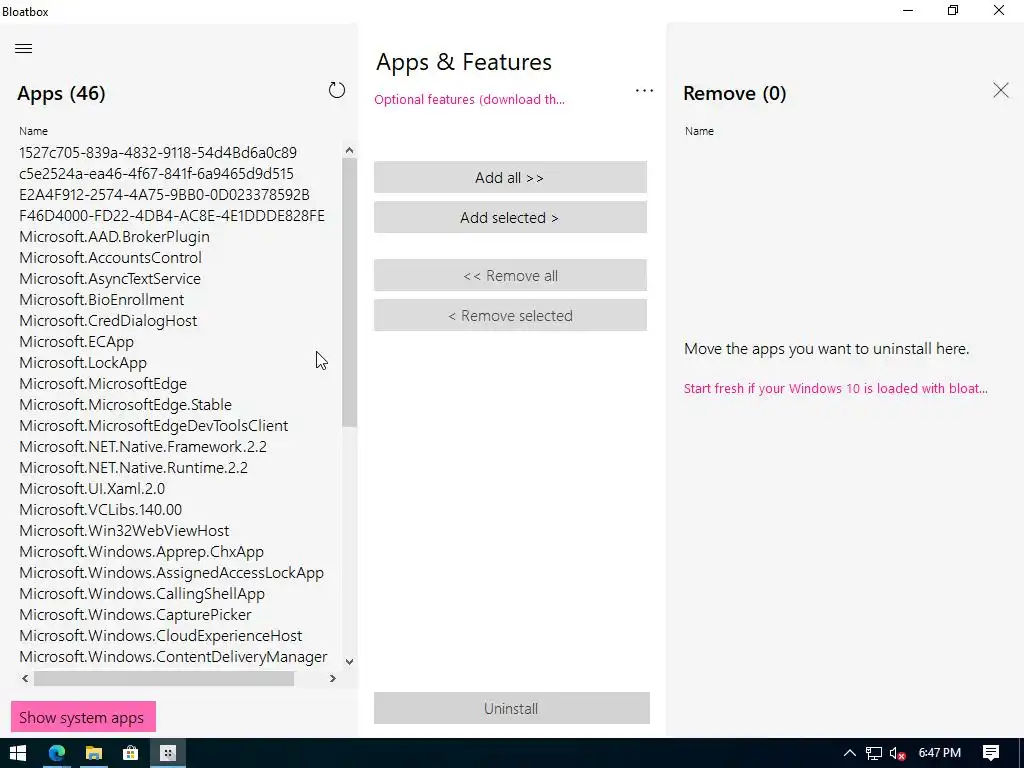The width and height of the screenshot is (1024, 768).
Task: Click the apps list scroll up arrow
Action: (x=349, y=150)
